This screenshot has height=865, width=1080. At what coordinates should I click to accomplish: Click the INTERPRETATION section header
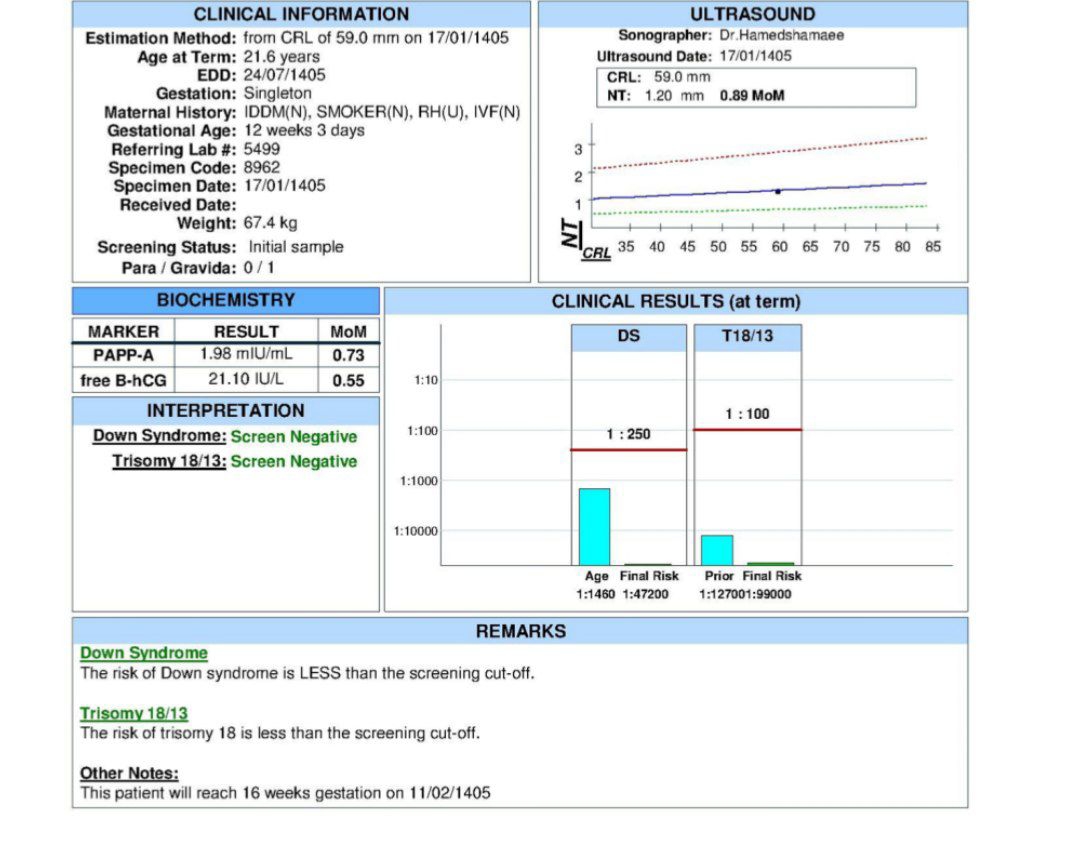click(226, 410)
